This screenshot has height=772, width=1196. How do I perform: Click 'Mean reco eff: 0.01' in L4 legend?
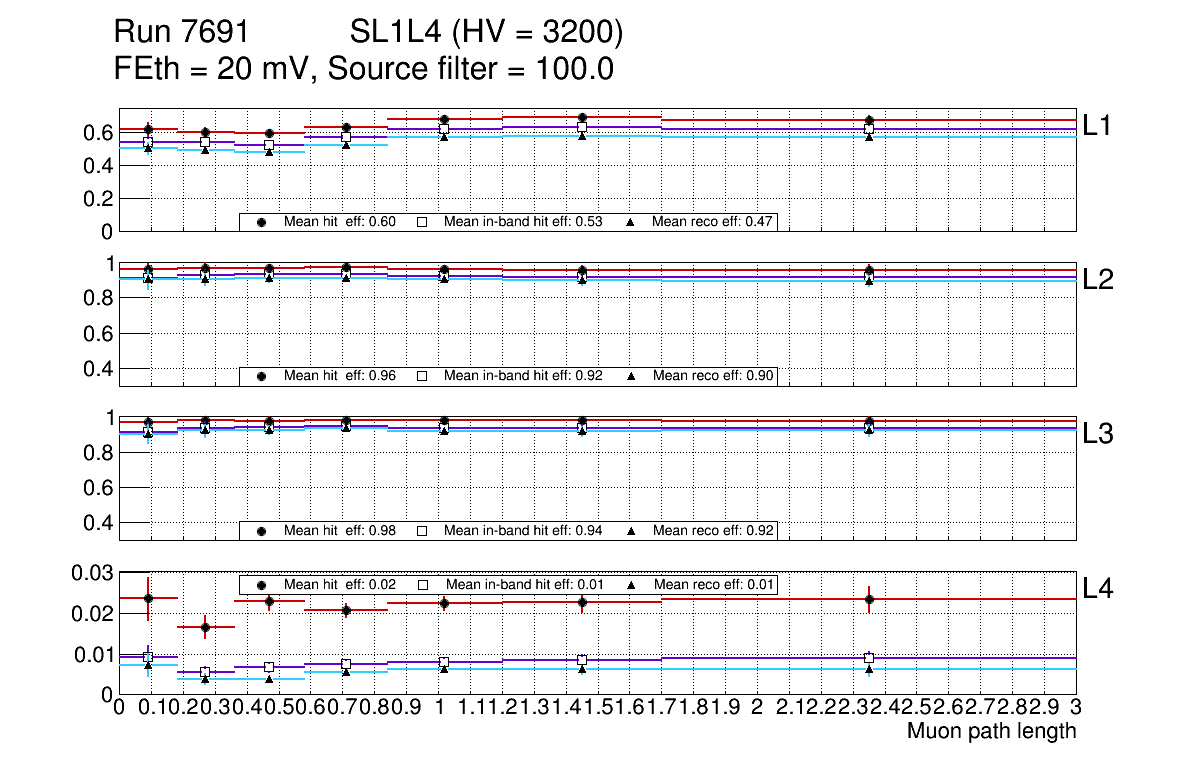pos(713,584)
